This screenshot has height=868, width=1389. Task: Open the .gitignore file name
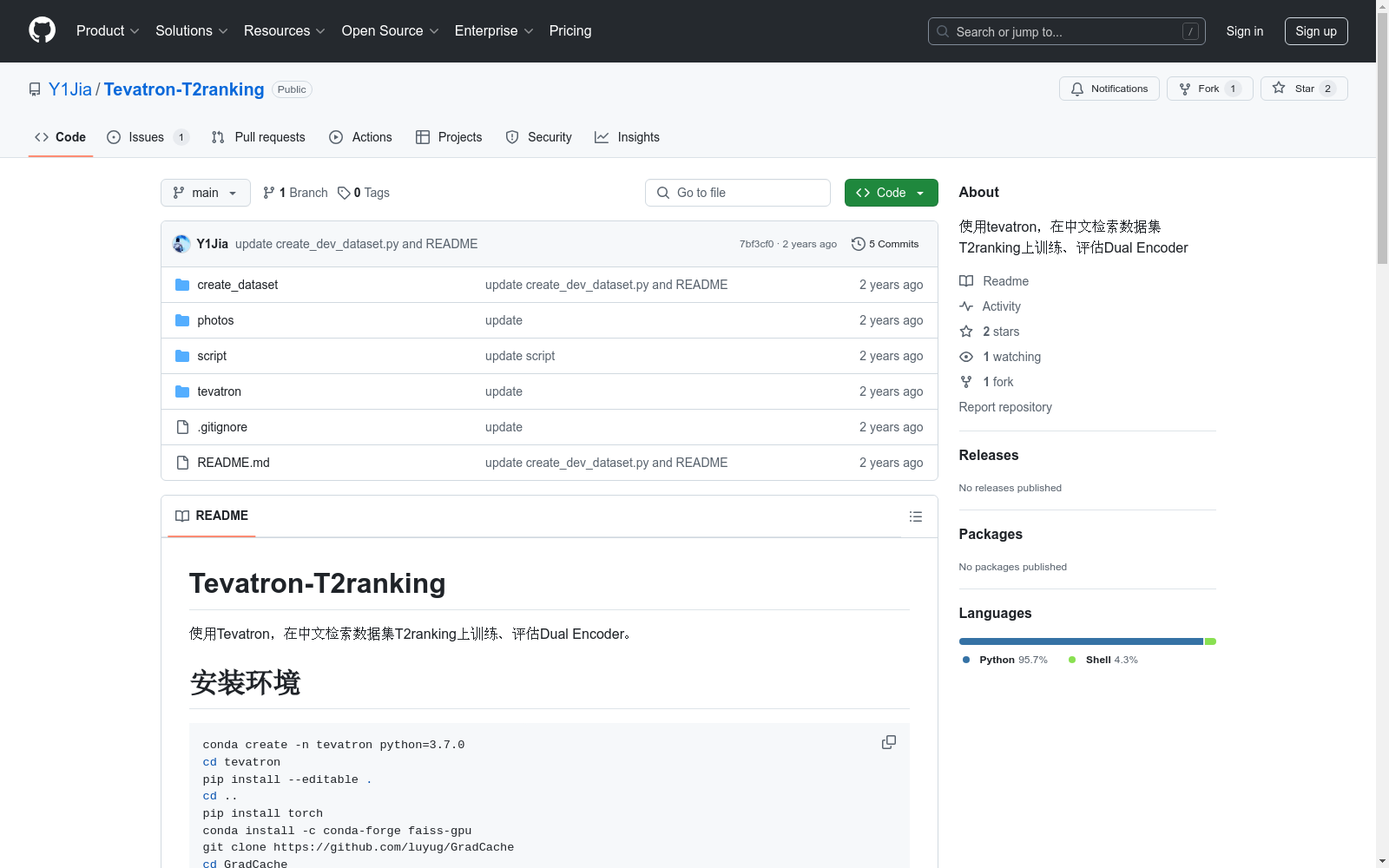coord(222,427)
